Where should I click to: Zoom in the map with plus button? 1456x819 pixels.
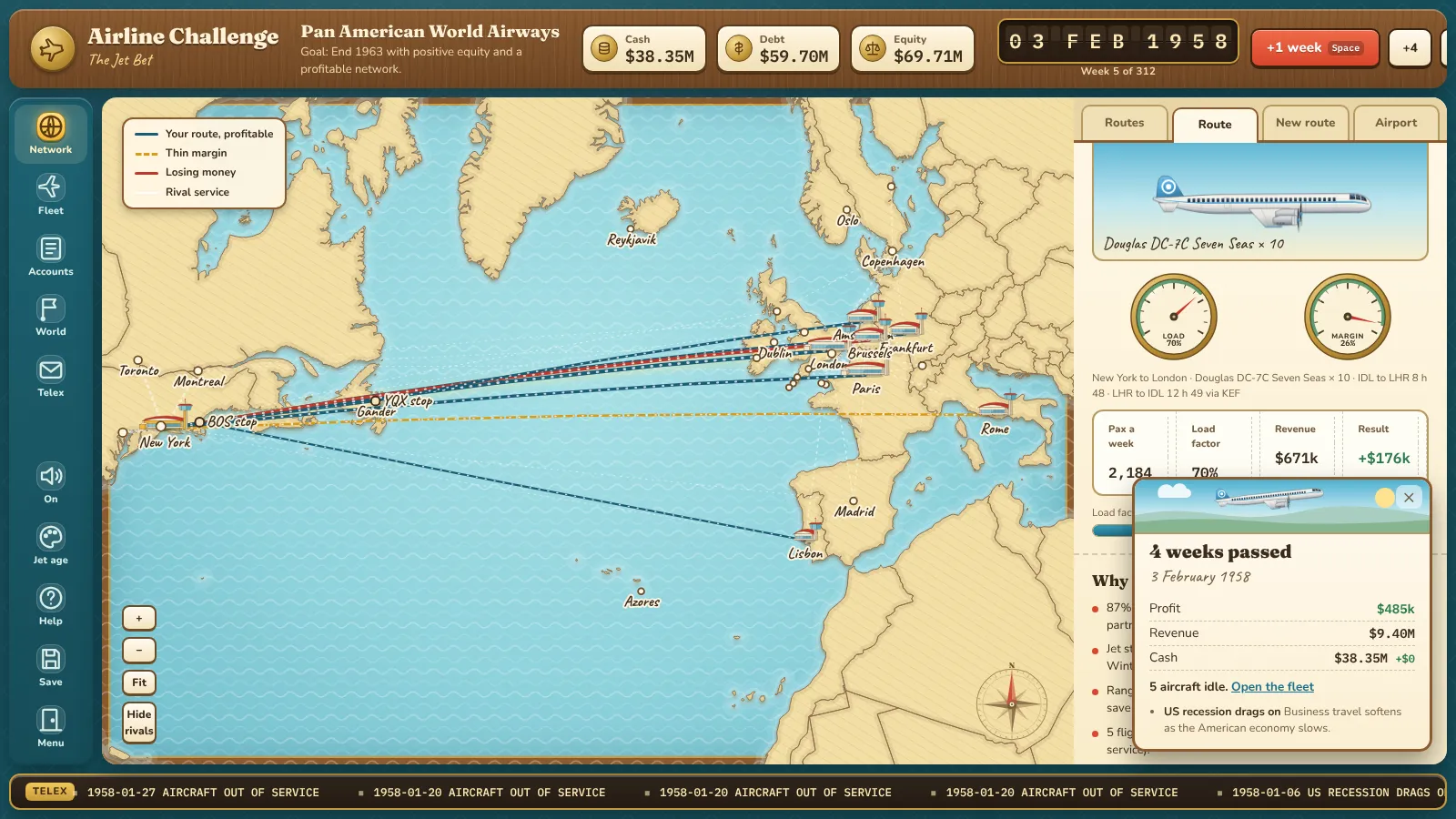139,618
